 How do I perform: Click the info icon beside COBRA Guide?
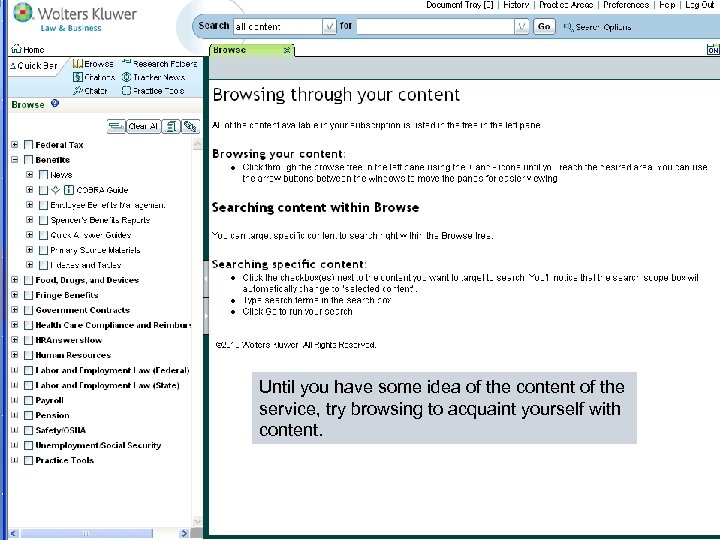pyautogui.click(x=69, y=190)
